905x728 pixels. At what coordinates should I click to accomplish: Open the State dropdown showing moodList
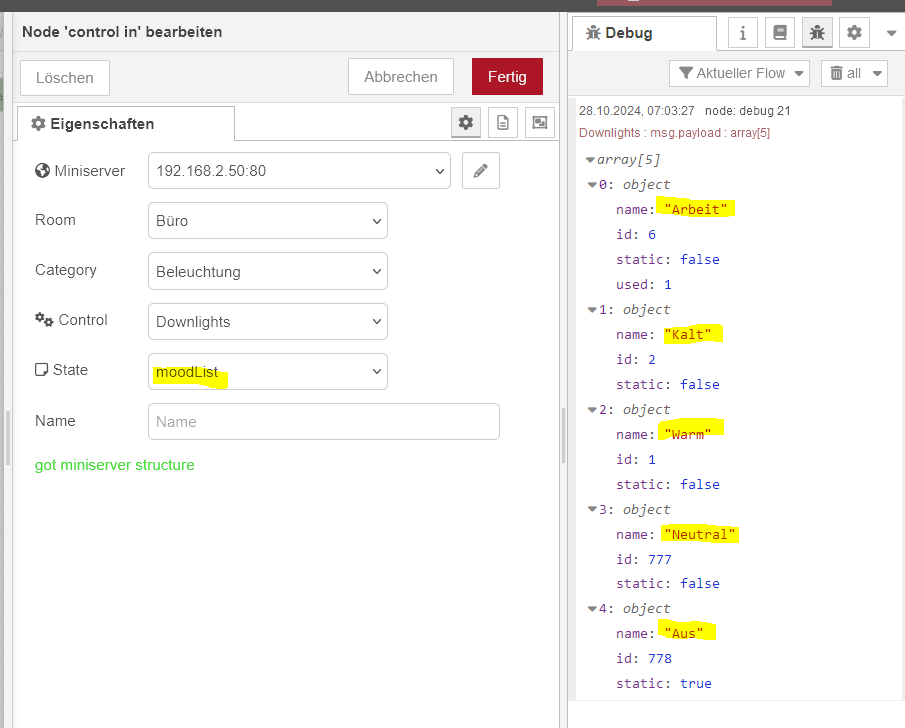tap(267, 371)
